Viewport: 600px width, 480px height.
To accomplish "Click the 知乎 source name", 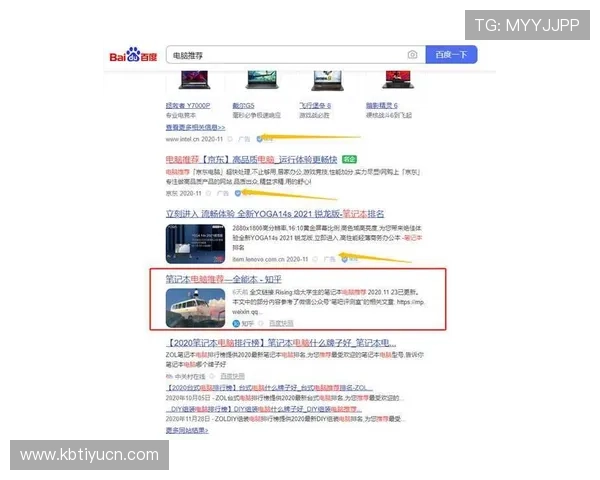I will pos(248,324).
